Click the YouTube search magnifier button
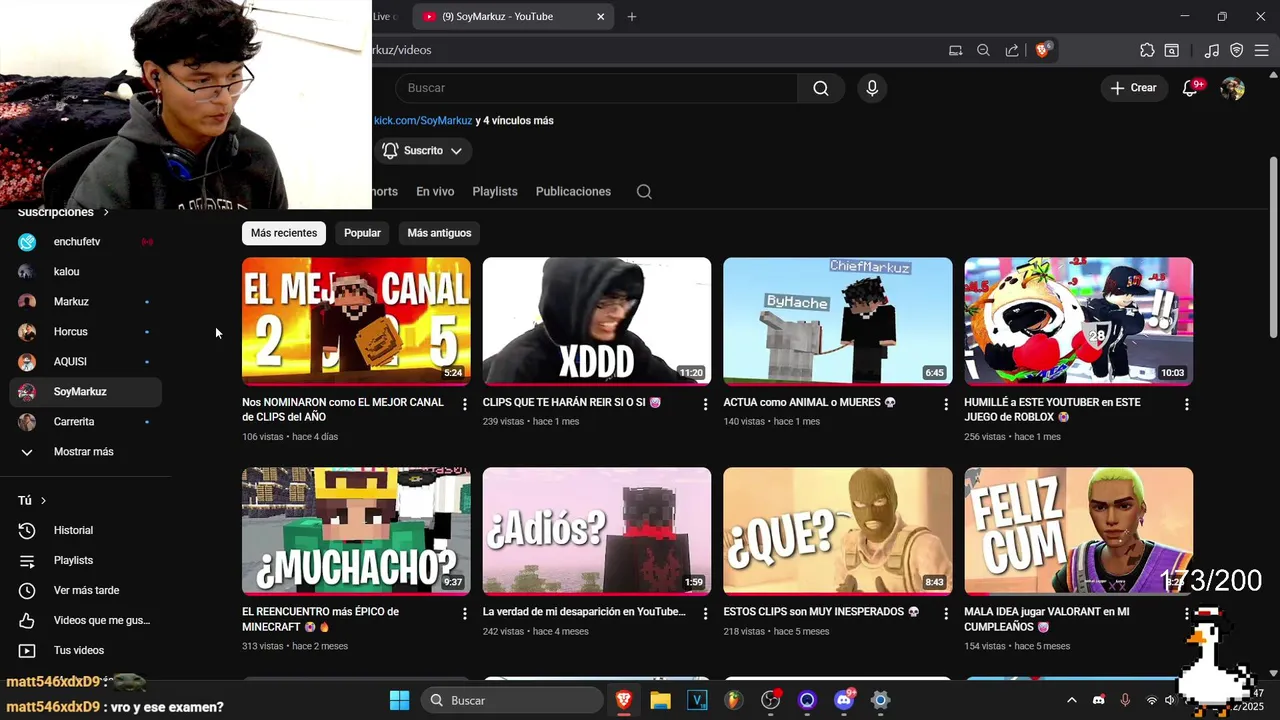Image resolution: width=1280 pixels, height=720 pixels. (821, 88)
